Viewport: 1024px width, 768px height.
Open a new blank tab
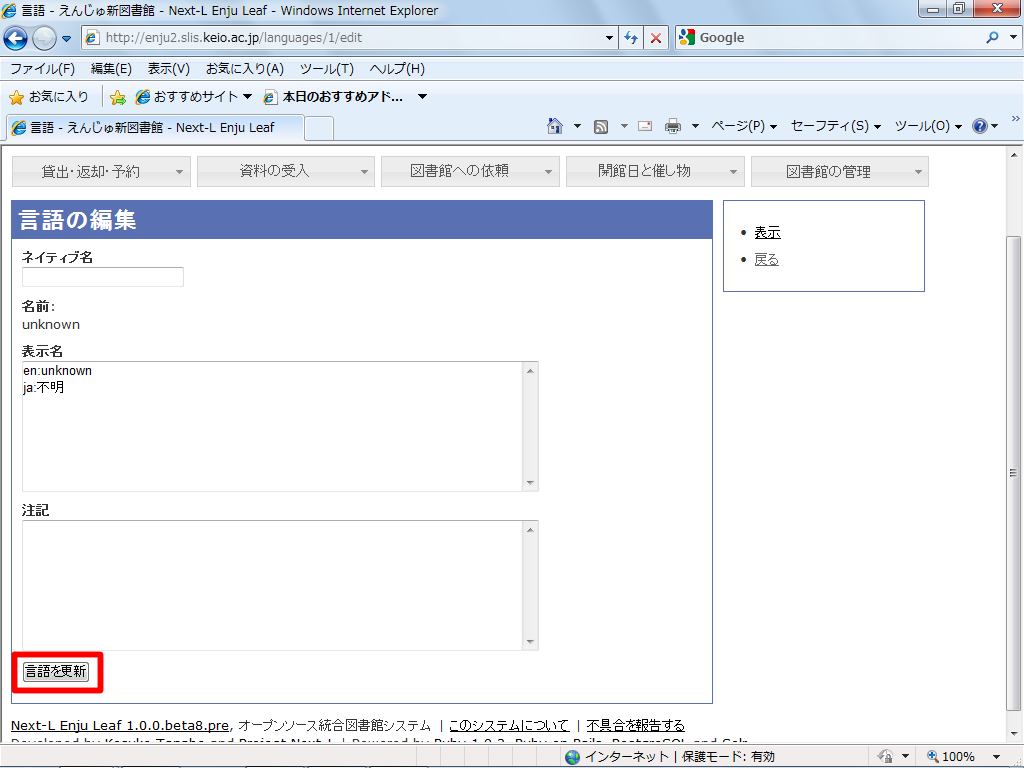point(319,128)
